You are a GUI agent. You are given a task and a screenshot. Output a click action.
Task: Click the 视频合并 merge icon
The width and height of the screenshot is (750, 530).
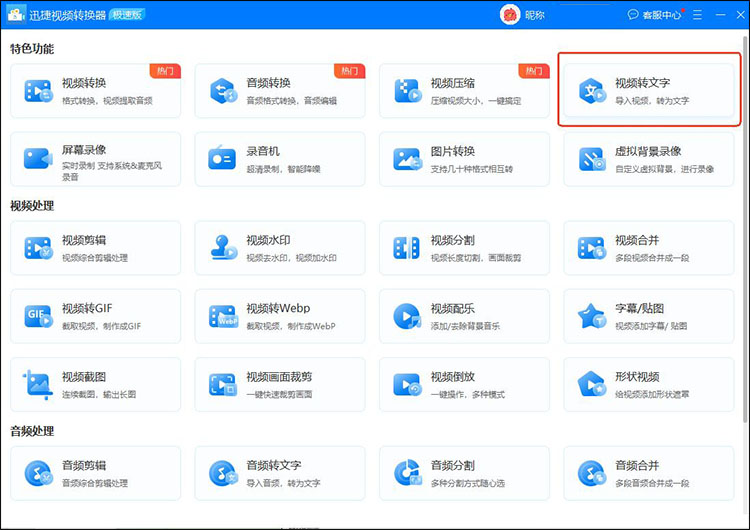592,248
